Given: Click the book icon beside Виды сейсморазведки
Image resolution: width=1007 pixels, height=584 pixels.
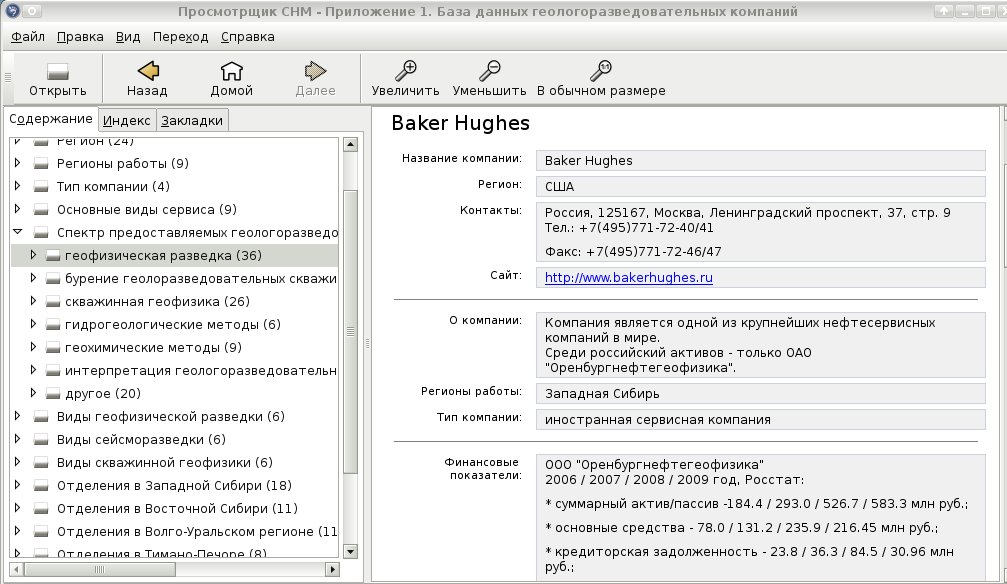Looking at the screenshot, I should 41,440.
